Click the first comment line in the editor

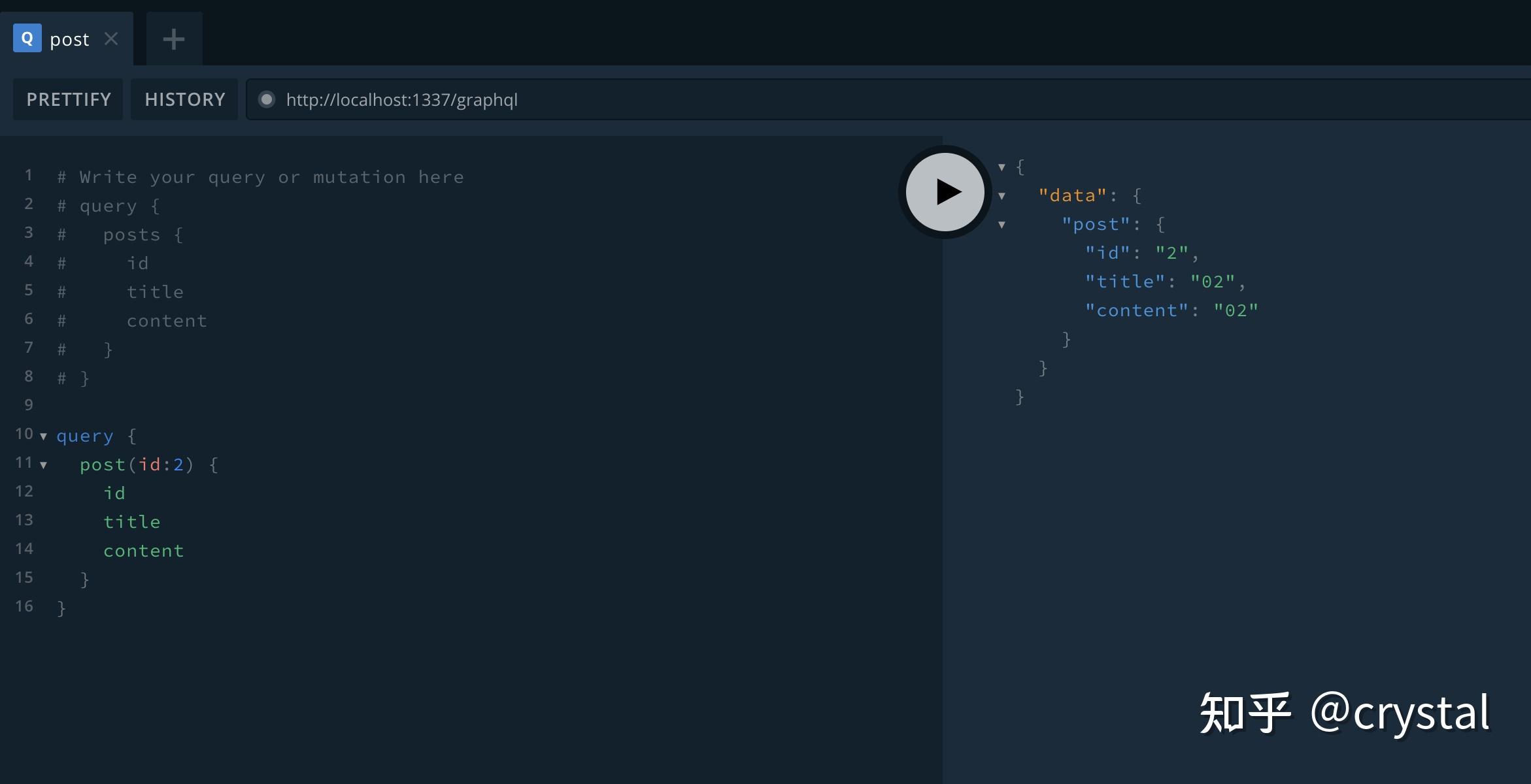pyautogui.click(x=261, y=177)
